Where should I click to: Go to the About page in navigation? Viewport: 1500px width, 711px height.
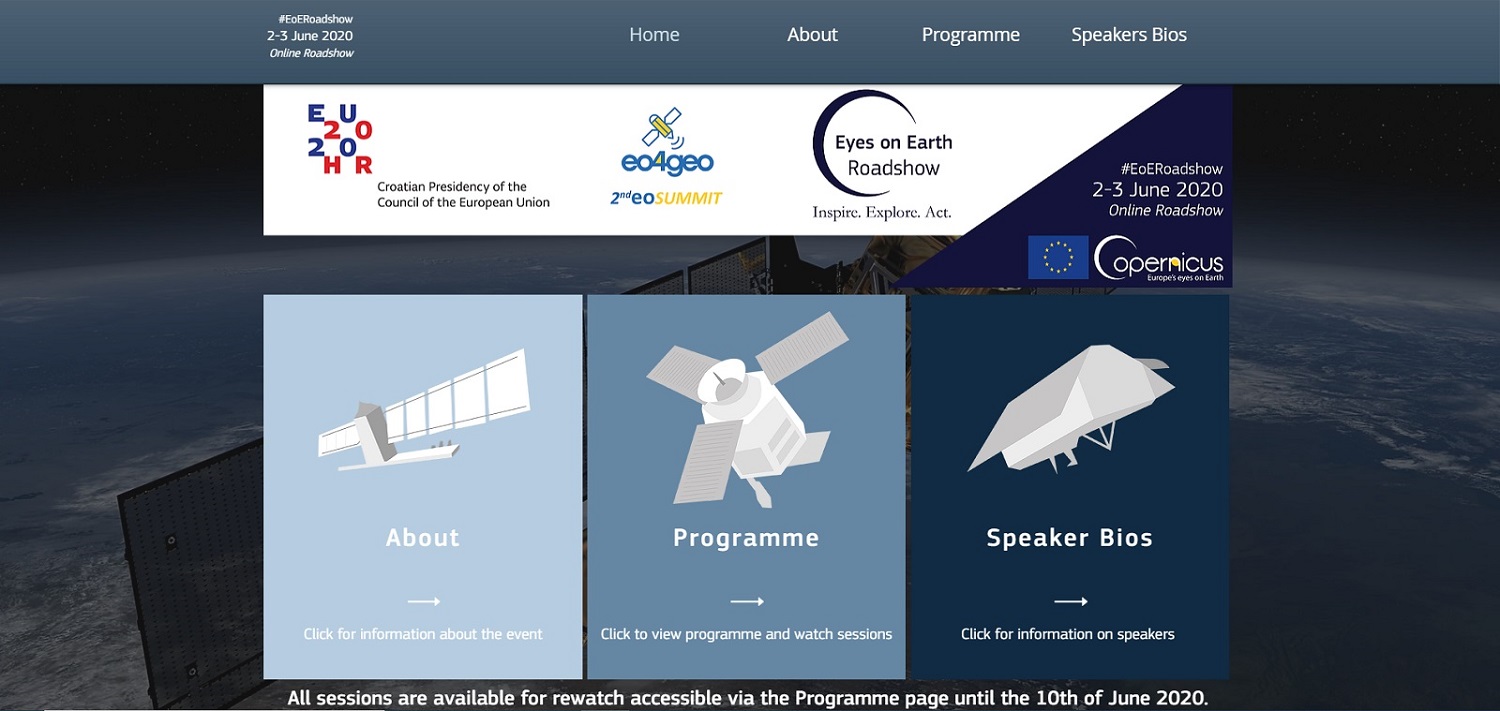coord(812,35)
